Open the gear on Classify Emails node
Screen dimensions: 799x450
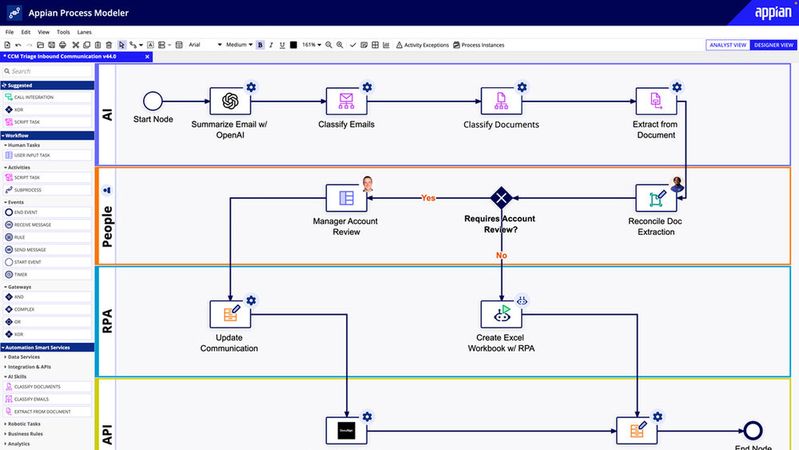(367, 87)
